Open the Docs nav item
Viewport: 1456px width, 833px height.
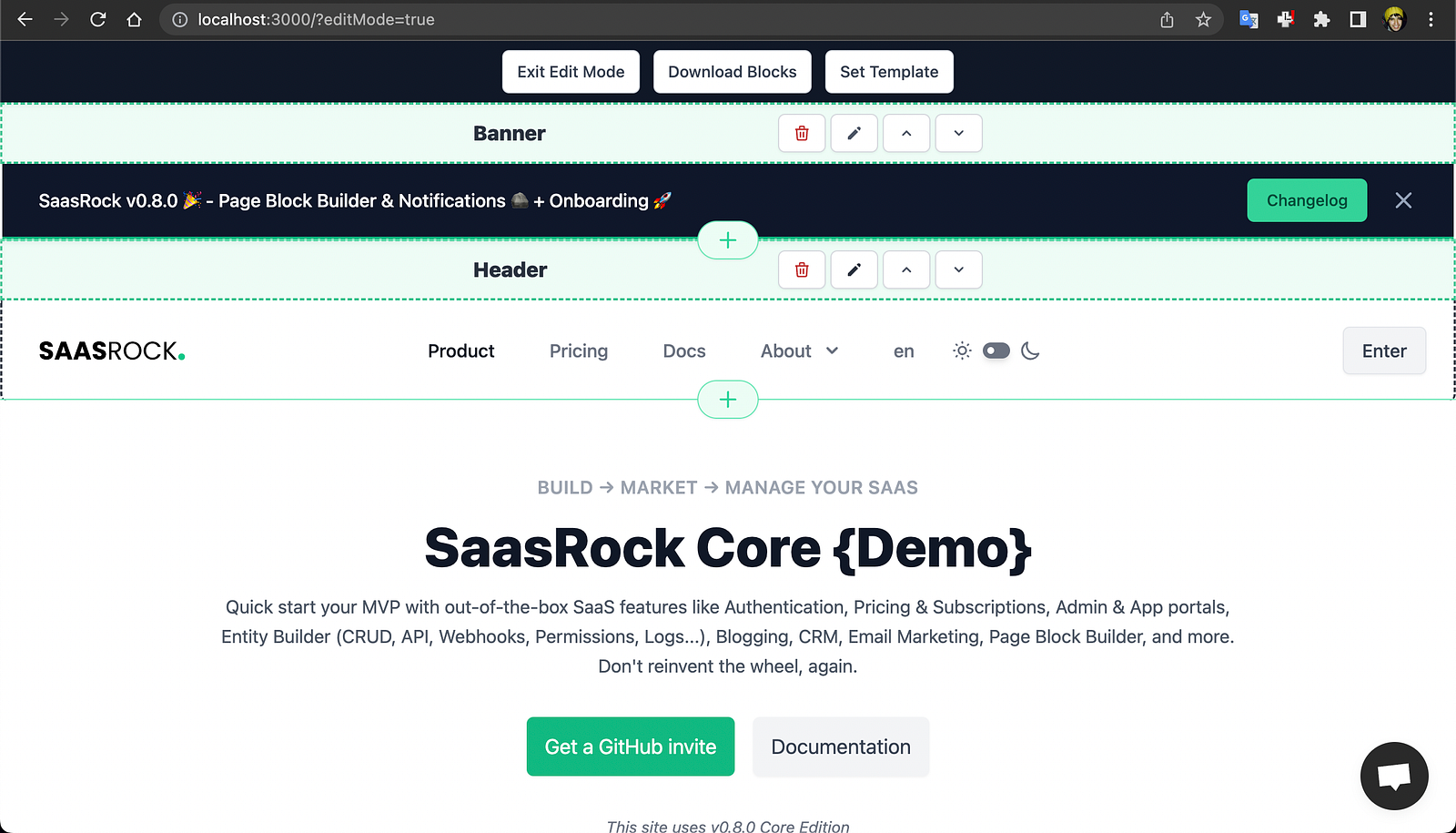click(684, 350)
